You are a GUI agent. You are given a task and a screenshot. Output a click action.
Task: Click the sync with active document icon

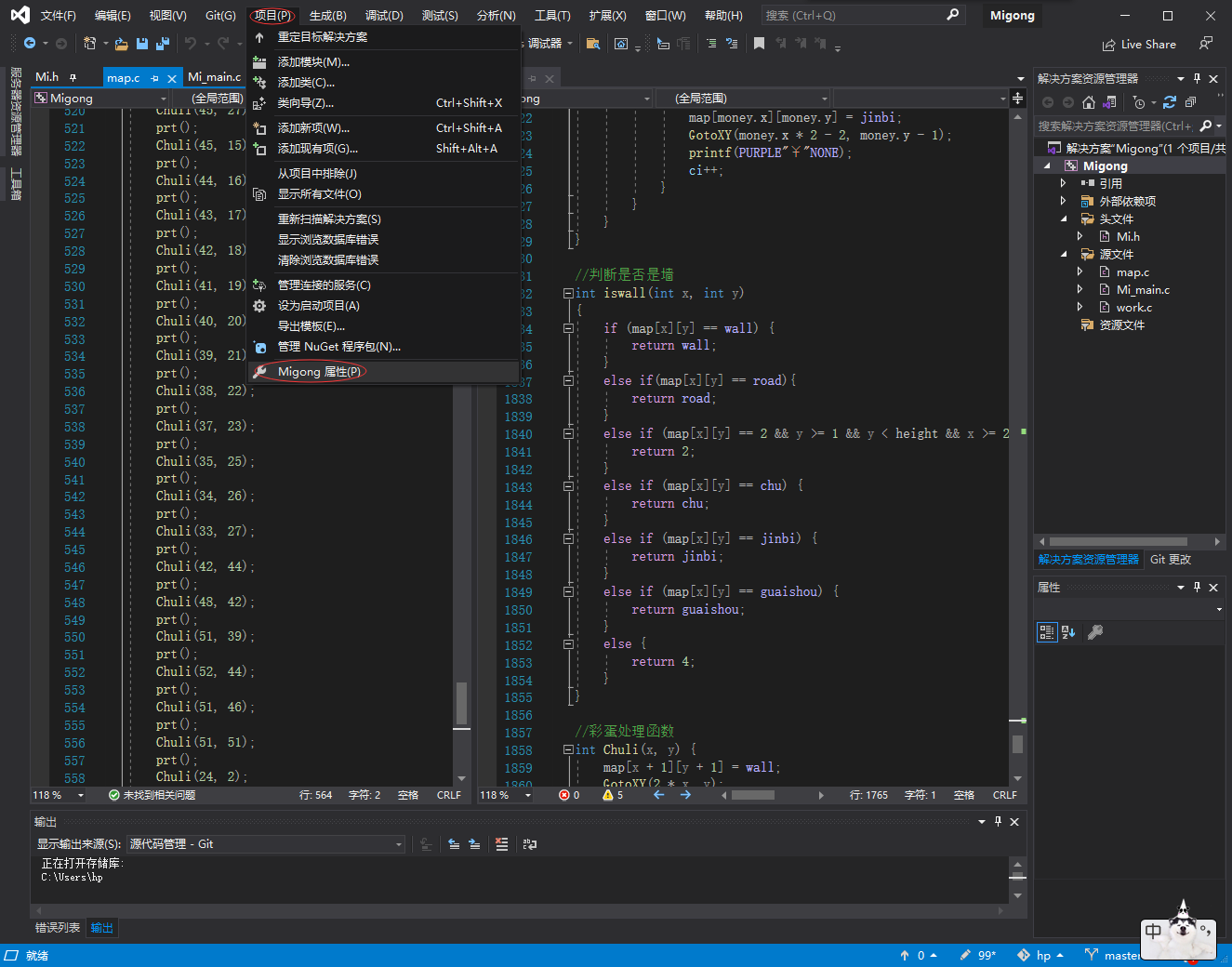coord(1170,102)
